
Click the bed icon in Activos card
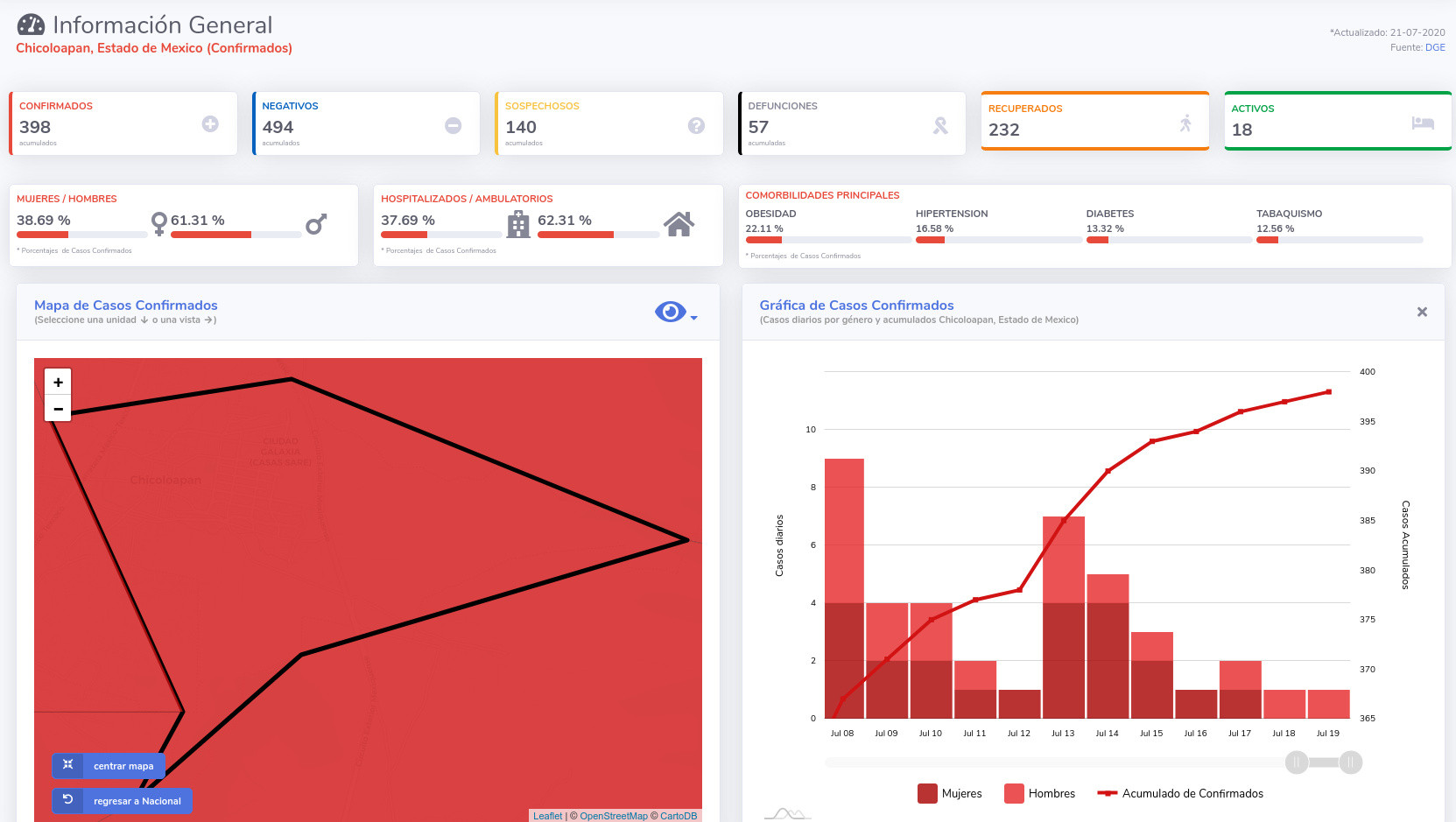point(1423,123)
